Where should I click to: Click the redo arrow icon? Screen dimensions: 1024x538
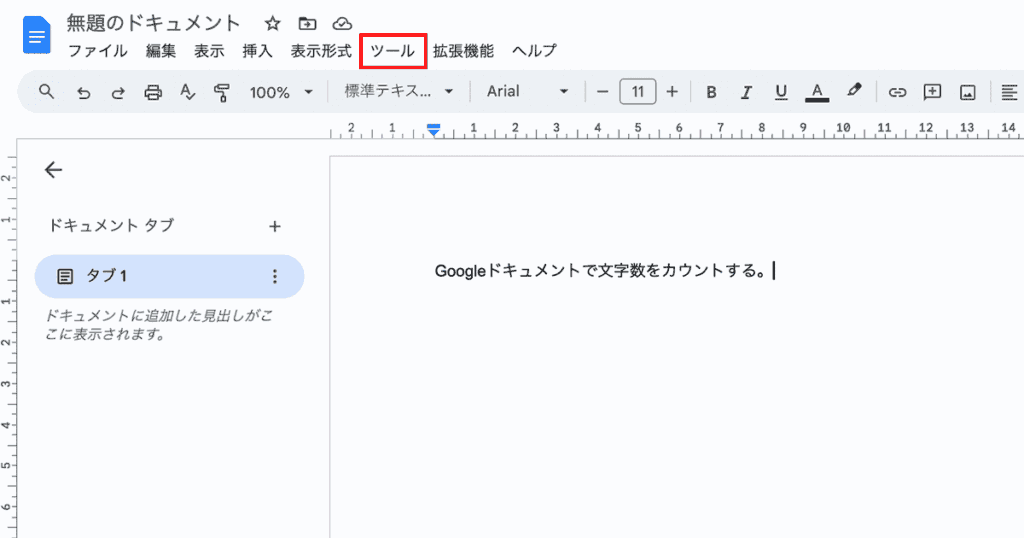(118, 92)
